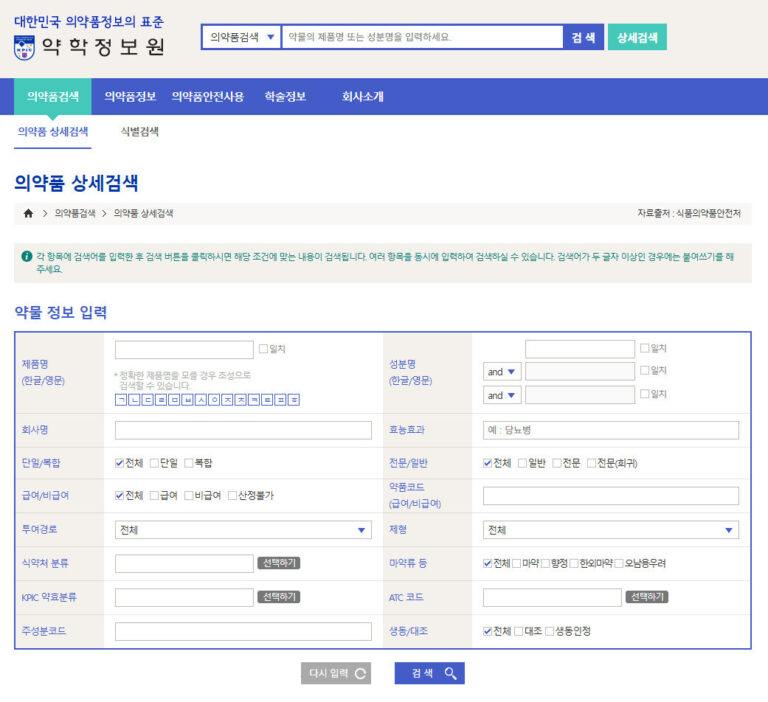Check the 일반 drug type option
This screenshot has width=768, height=702.
click(x=523, y=463)
